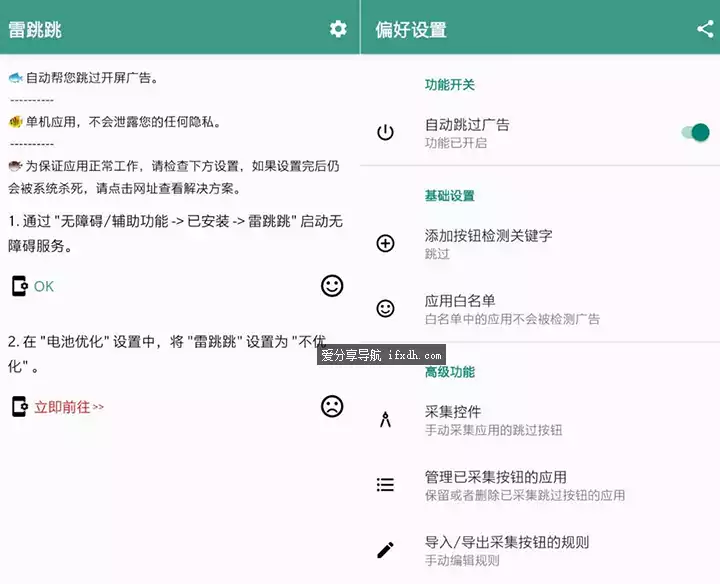Click the 高级功能 section header
Screen dimensions: 720x584
tap(450, 371)
